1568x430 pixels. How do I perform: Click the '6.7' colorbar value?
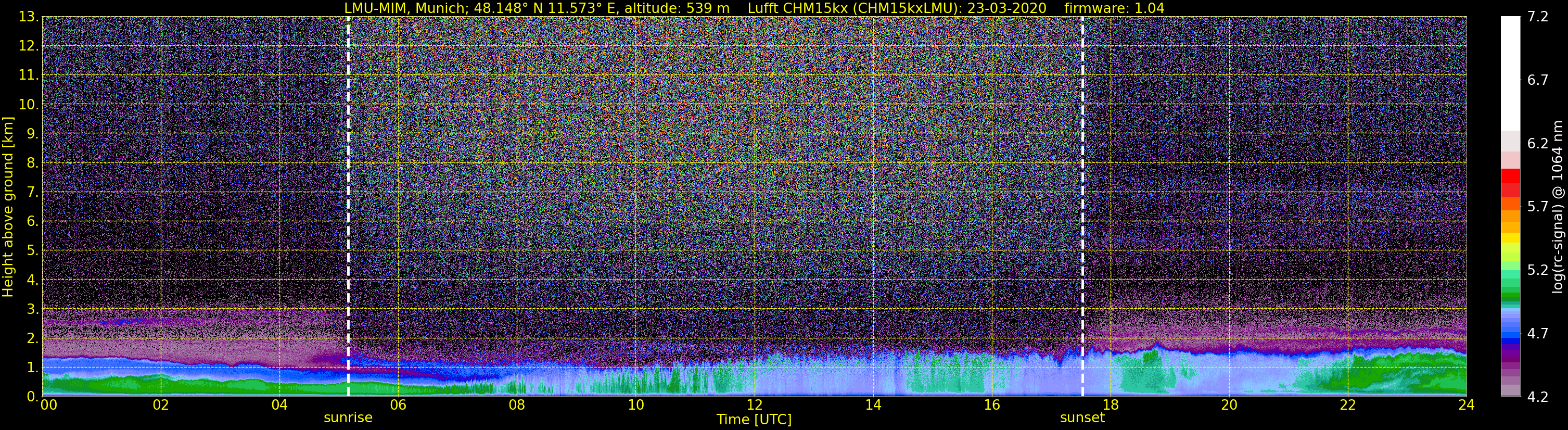[1538, 80]
